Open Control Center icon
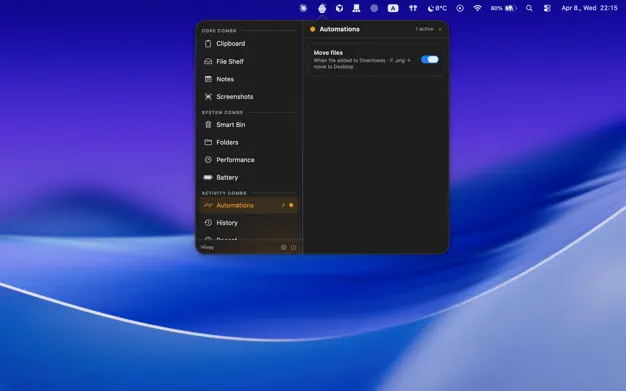 point(547,8)
